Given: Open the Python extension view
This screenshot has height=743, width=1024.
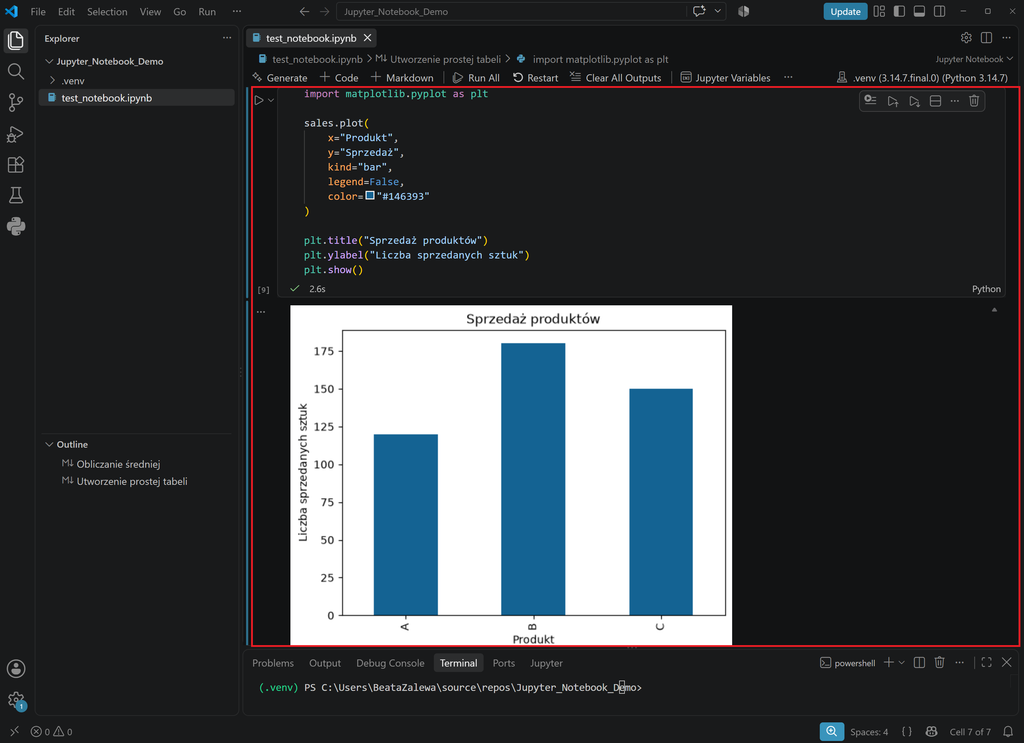Looking at the screenshot, I should pos(16,227).
